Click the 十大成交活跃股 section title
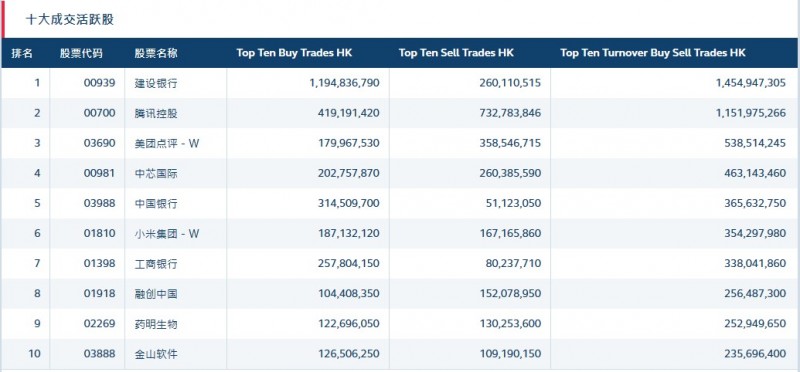Screen dimensions: 800x372 (x=70, y=20)
